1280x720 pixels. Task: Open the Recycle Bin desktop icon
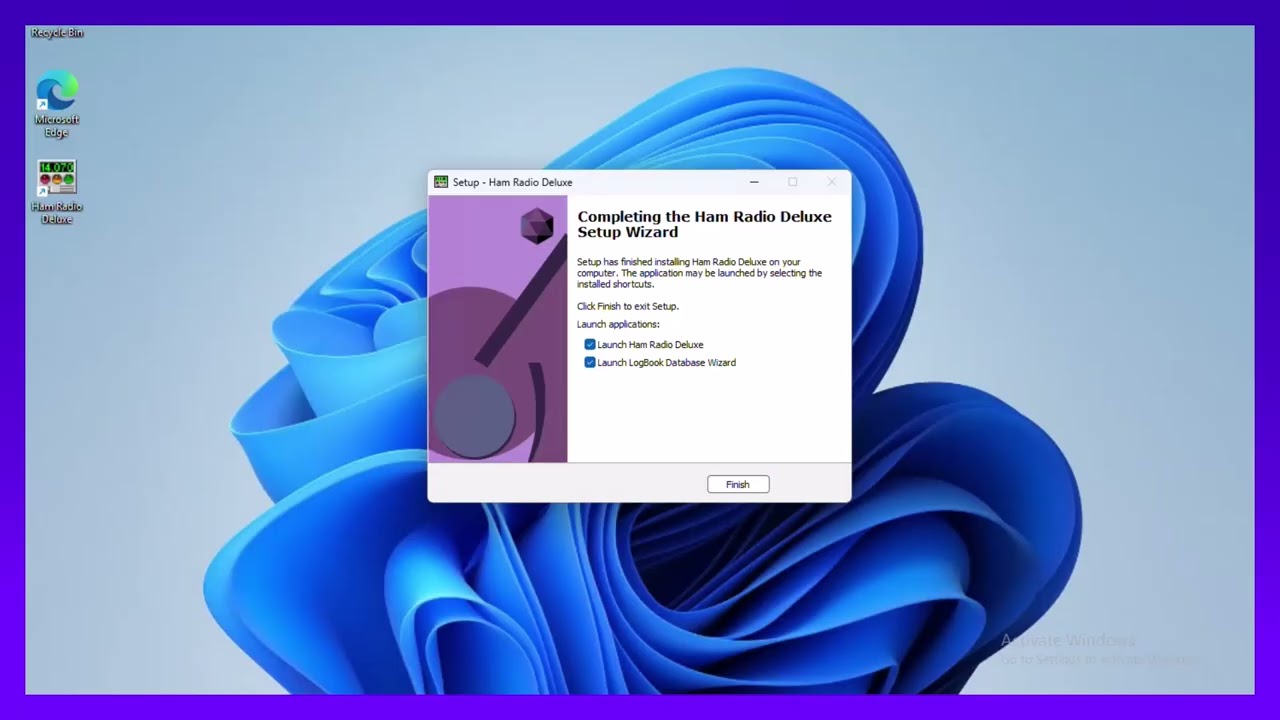click(57, 33)
